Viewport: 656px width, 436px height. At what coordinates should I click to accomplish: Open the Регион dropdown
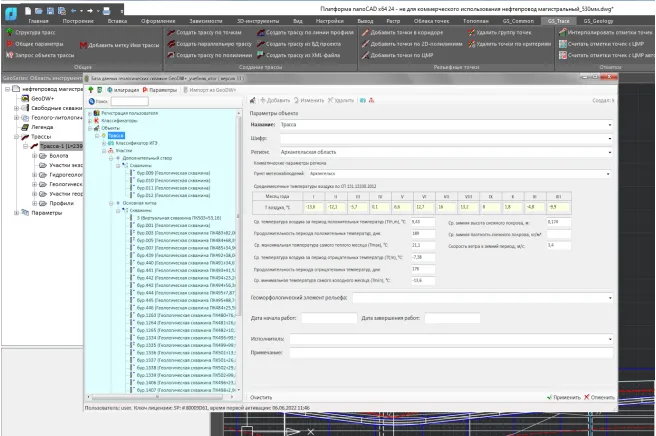[x=610, y=153]
